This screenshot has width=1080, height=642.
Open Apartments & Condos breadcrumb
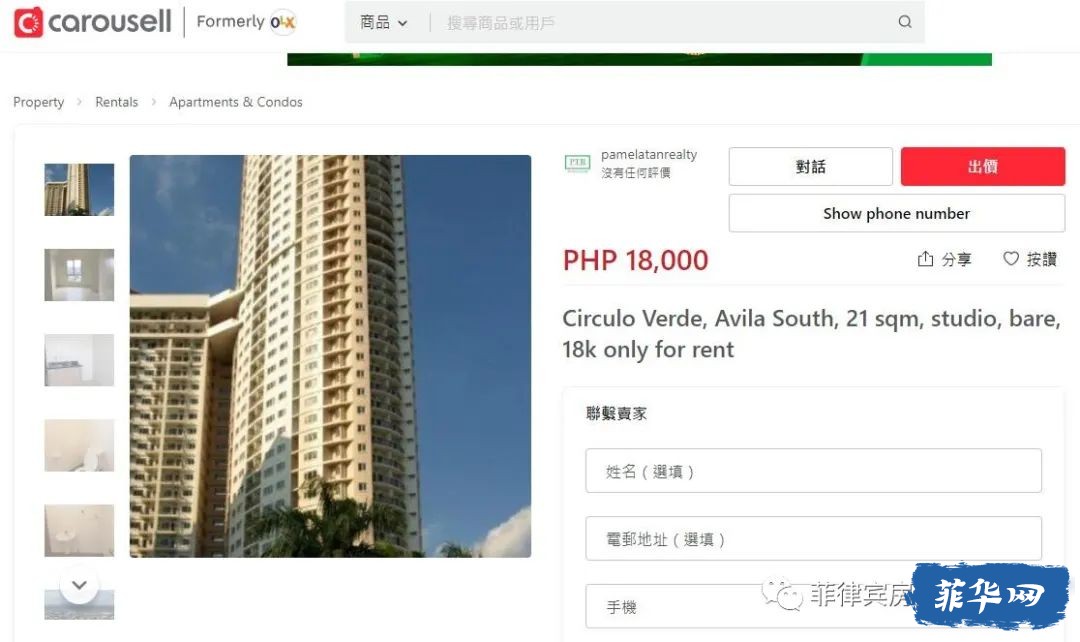236,102
